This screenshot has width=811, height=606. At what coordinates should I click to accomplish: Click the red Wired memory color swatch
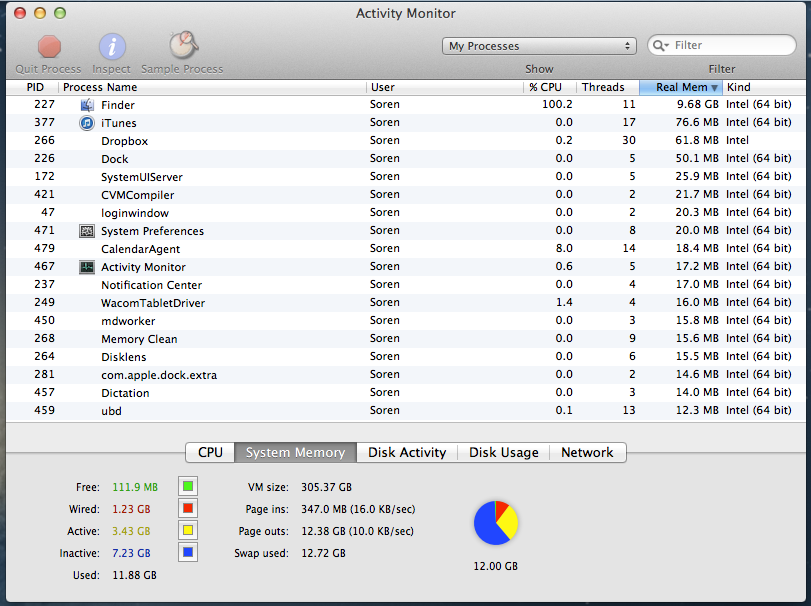click(188, 508)
